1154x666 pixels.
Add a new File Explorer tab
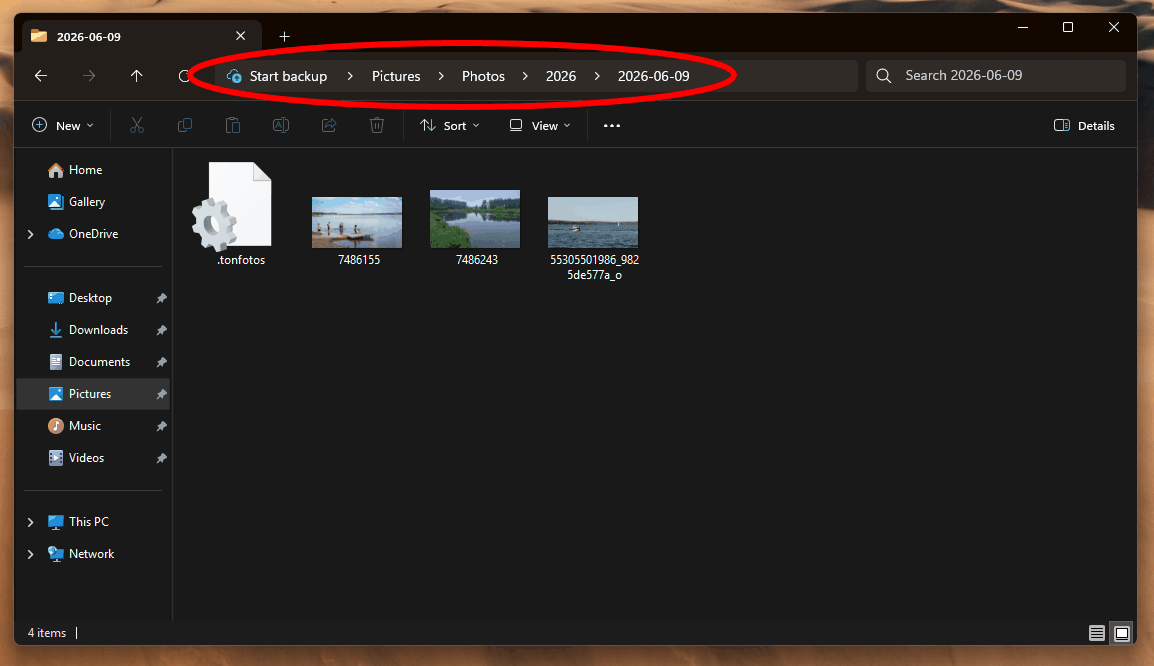click(x=285, y=36)
